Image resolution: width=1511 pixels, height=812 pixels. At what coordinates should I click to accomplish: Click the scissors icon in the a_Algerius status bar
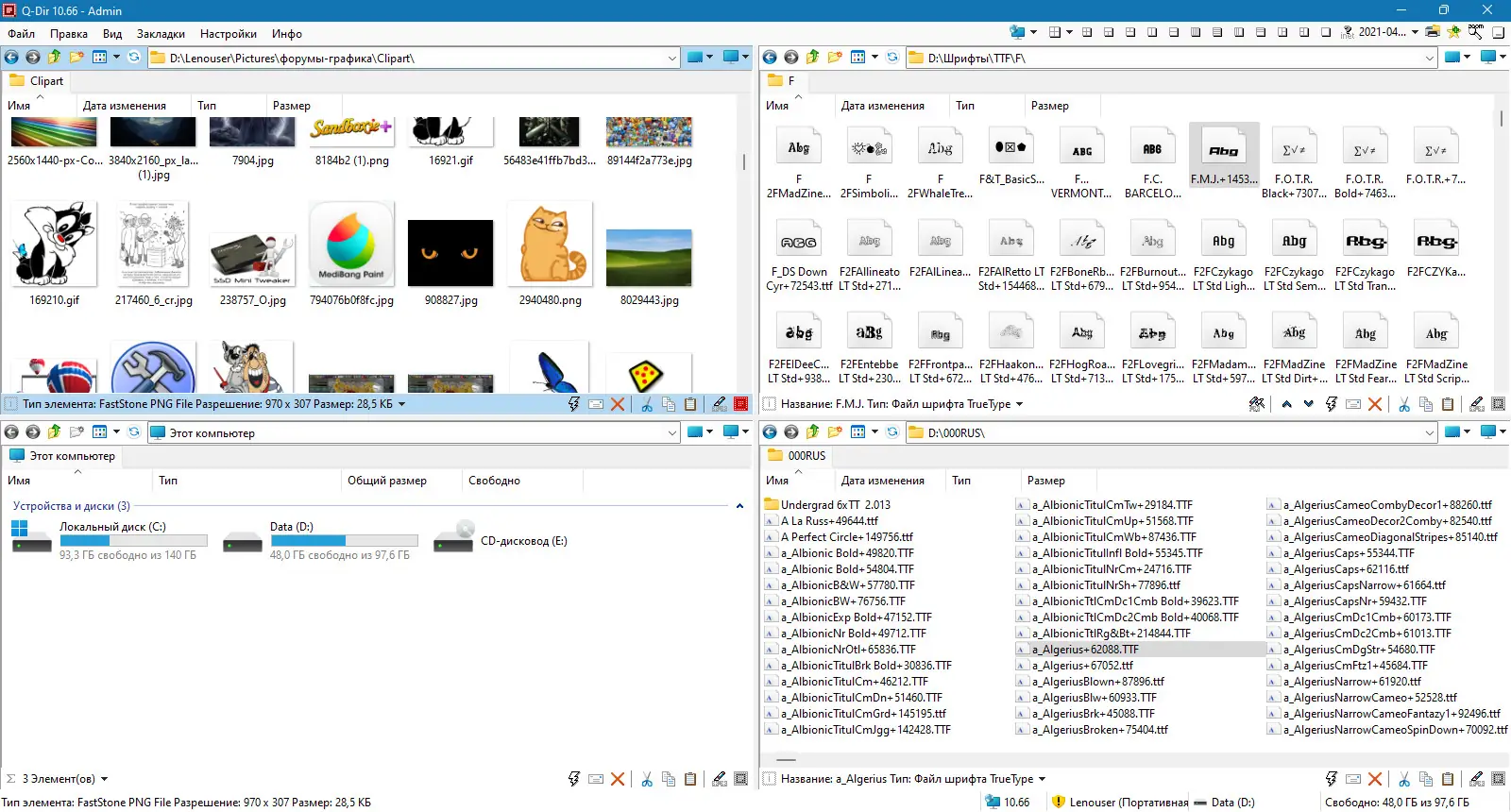[1404, 779]
